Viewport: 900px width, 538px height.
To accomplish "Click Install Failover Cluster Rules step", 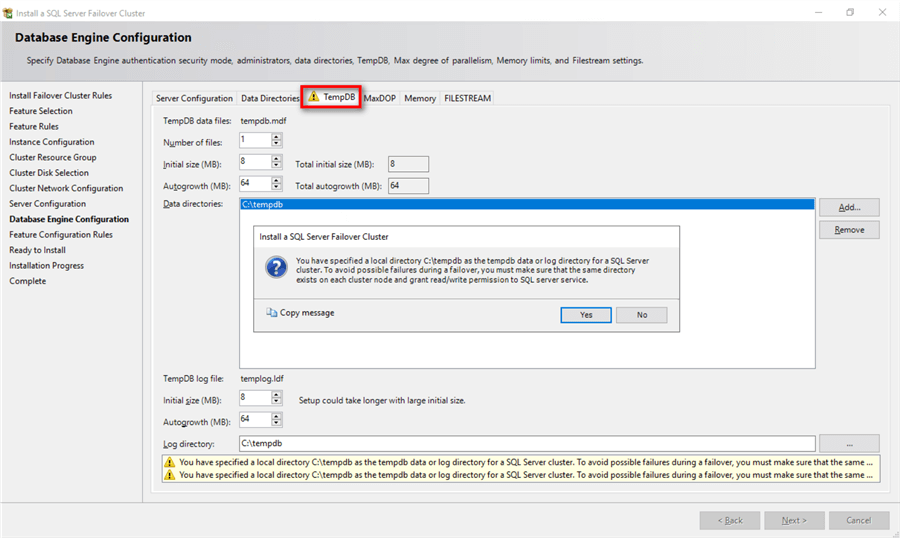I will point(60,95).
